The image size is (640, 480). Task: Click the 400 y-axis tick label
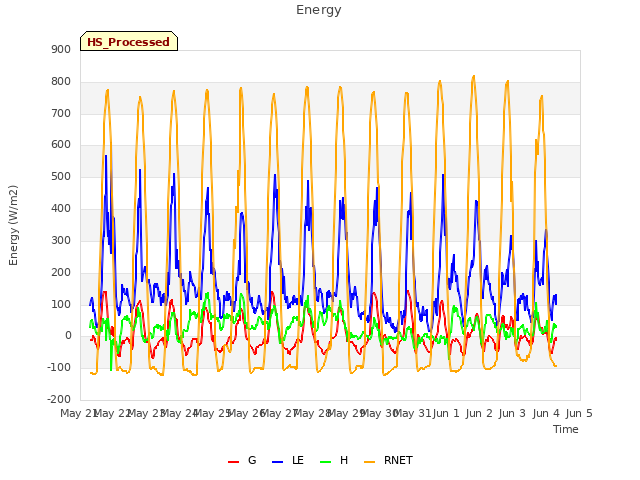61,209
